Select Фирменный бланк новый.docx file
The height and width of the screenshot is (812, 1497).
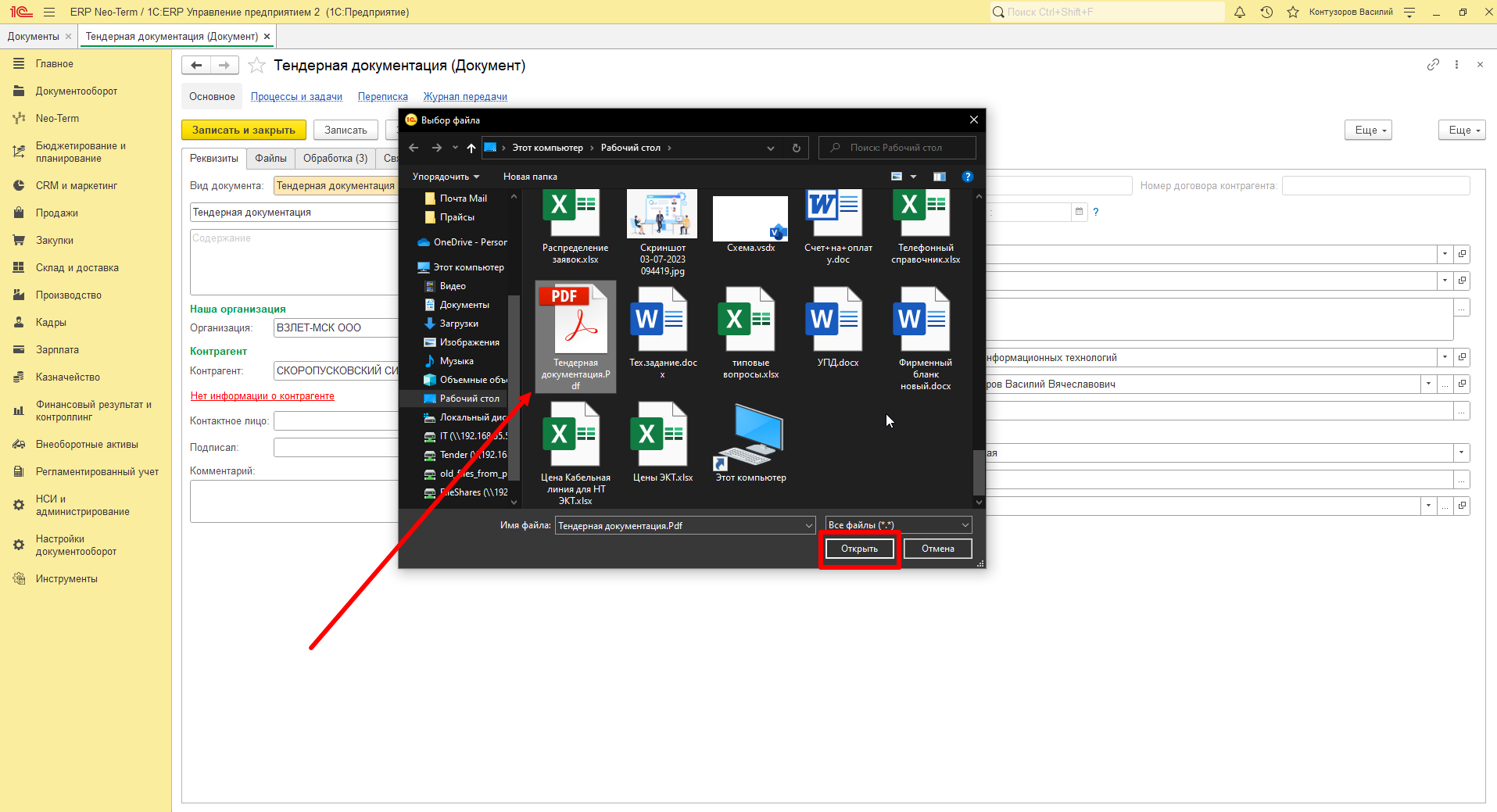[x=925, y=338]
